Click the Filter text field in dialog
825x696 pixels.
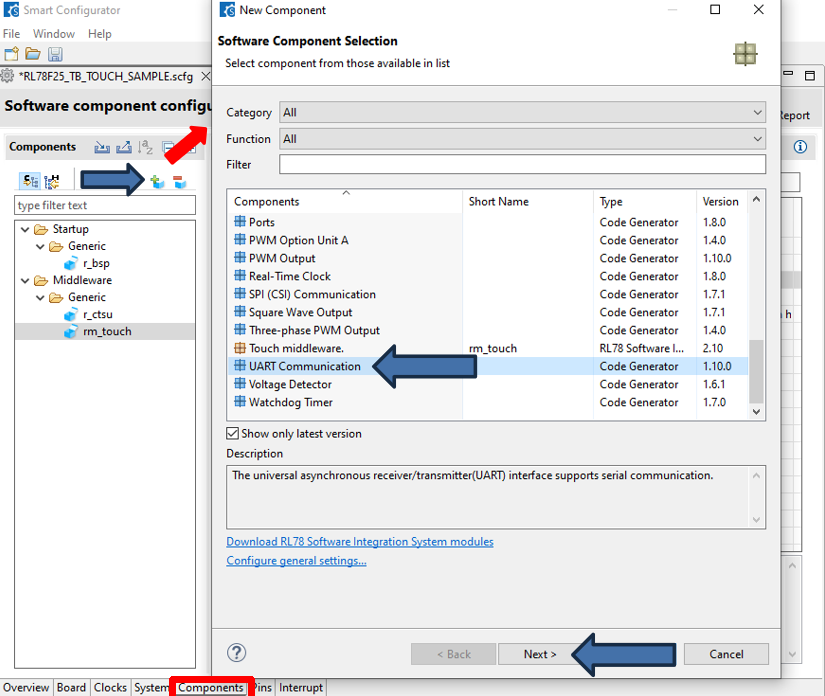pyautogui.click(x=522, y=164)
